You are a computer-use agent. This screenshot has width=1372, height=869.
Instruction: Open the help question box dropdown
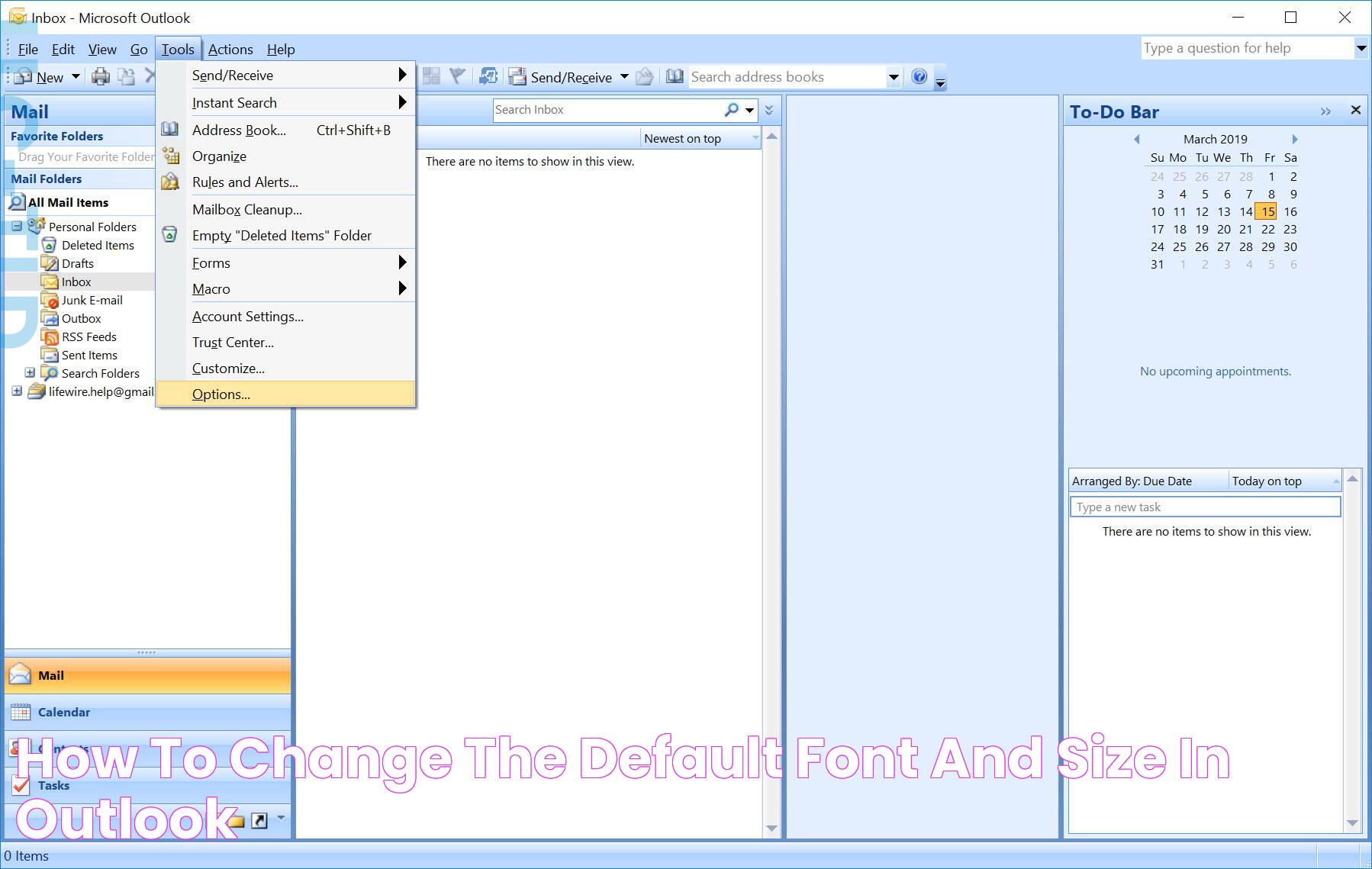1361,48
